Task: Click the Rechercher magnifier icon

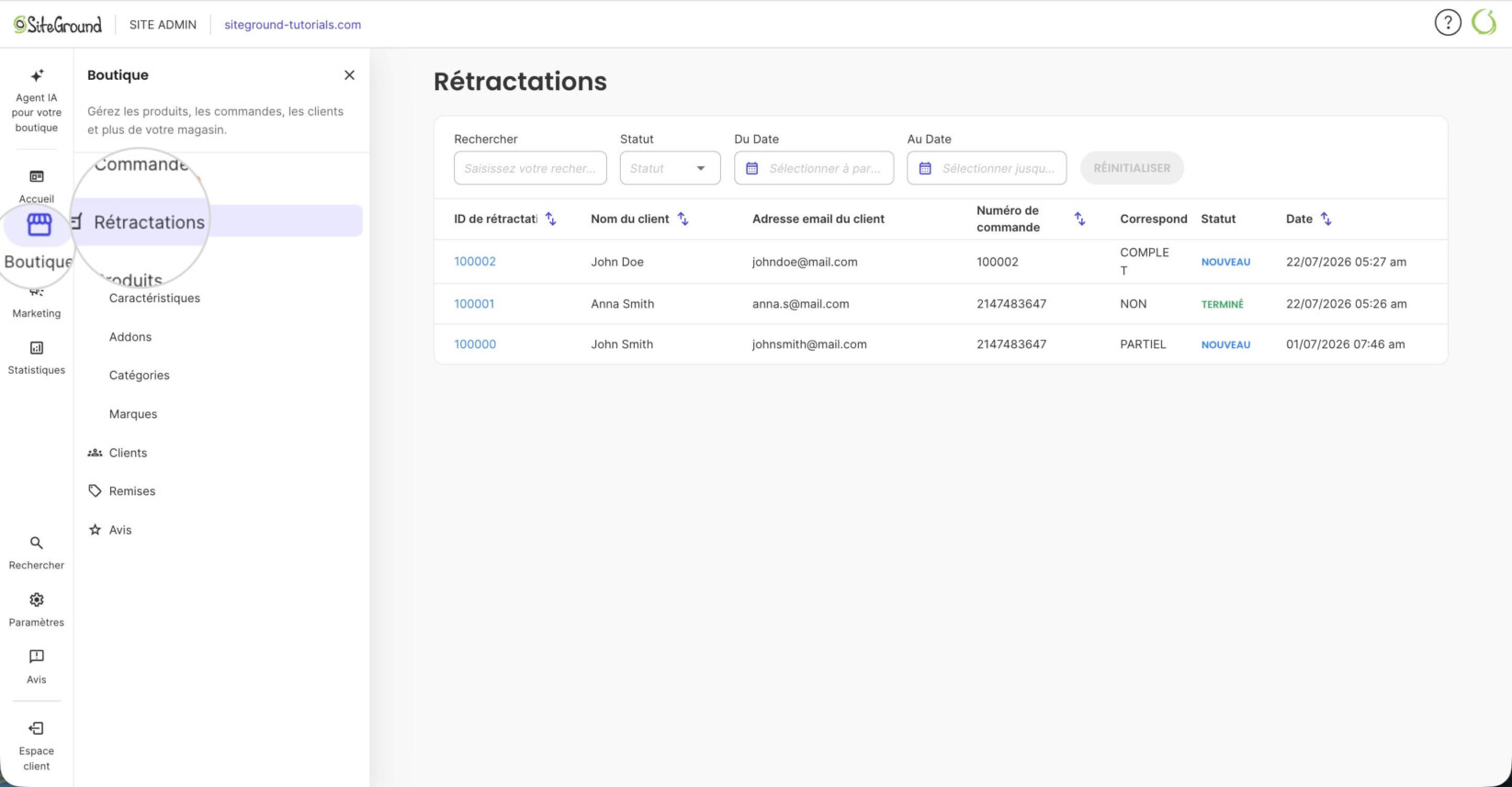Action: 37,543
